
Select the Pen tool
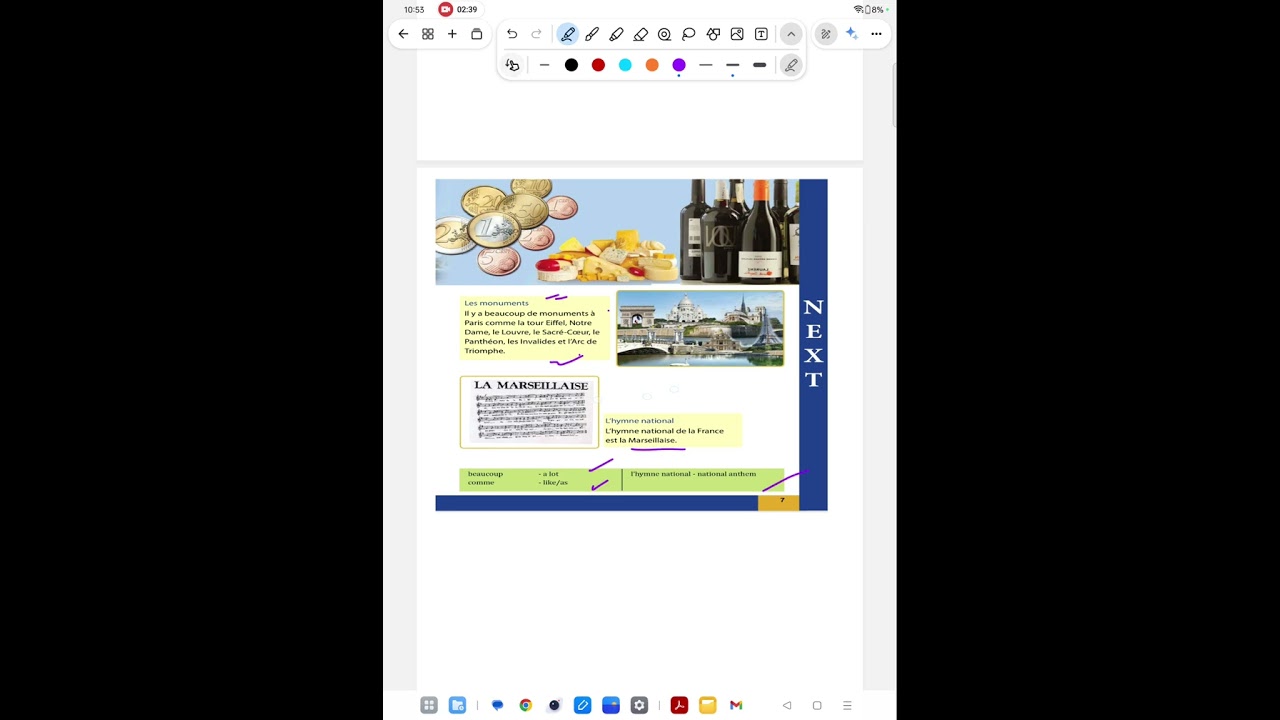click(x=568, y=34)
